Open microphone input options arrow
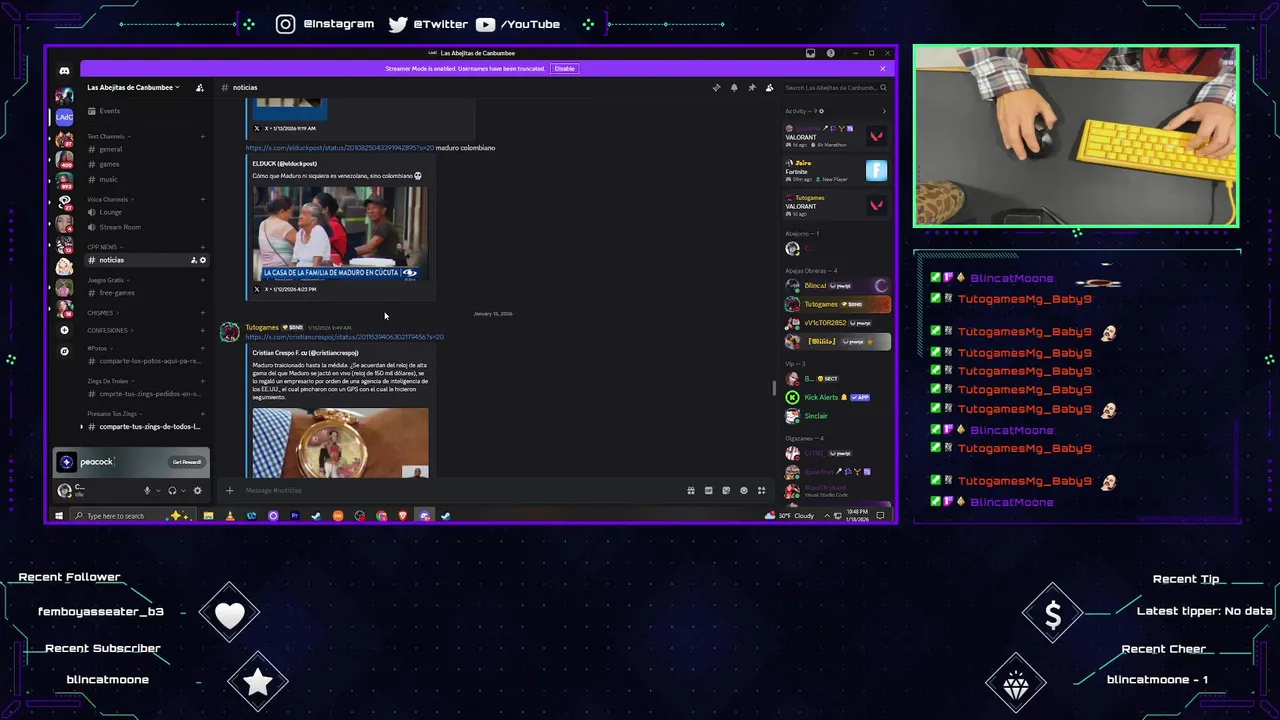 [158, 490]
